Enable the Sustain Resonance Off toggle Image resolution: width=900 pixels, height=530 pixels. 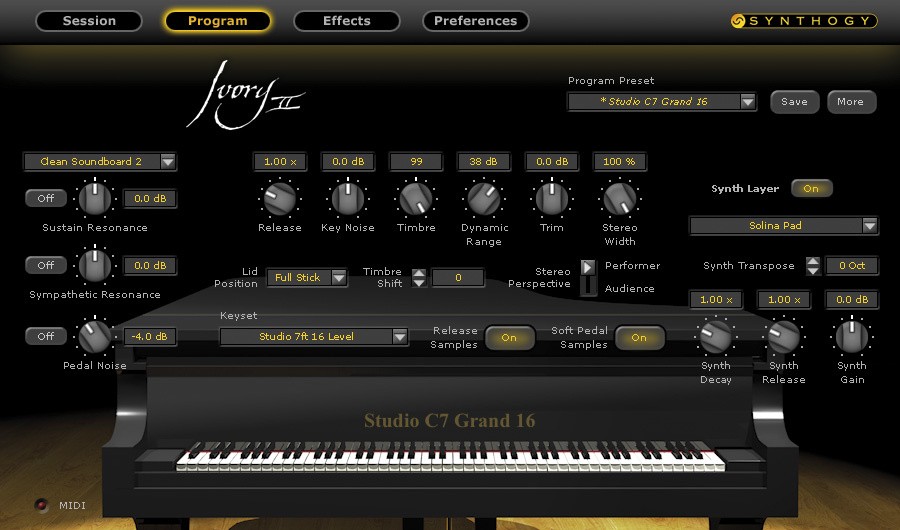tap(46, 198)
